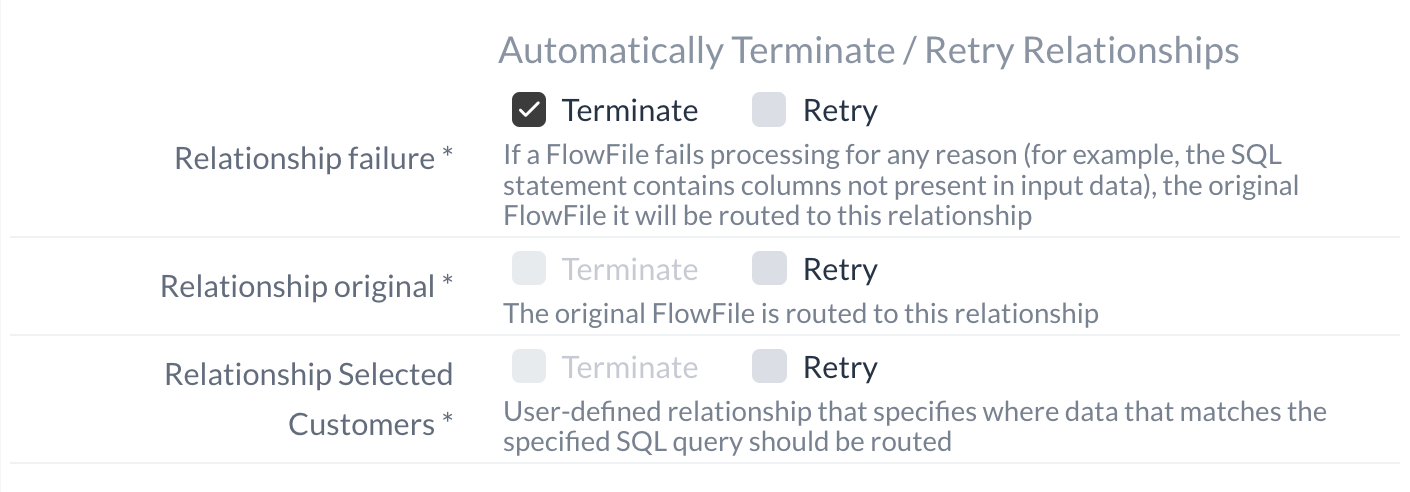
Task: Select the 'Relationship failure' field label
Action: [304, 158]
